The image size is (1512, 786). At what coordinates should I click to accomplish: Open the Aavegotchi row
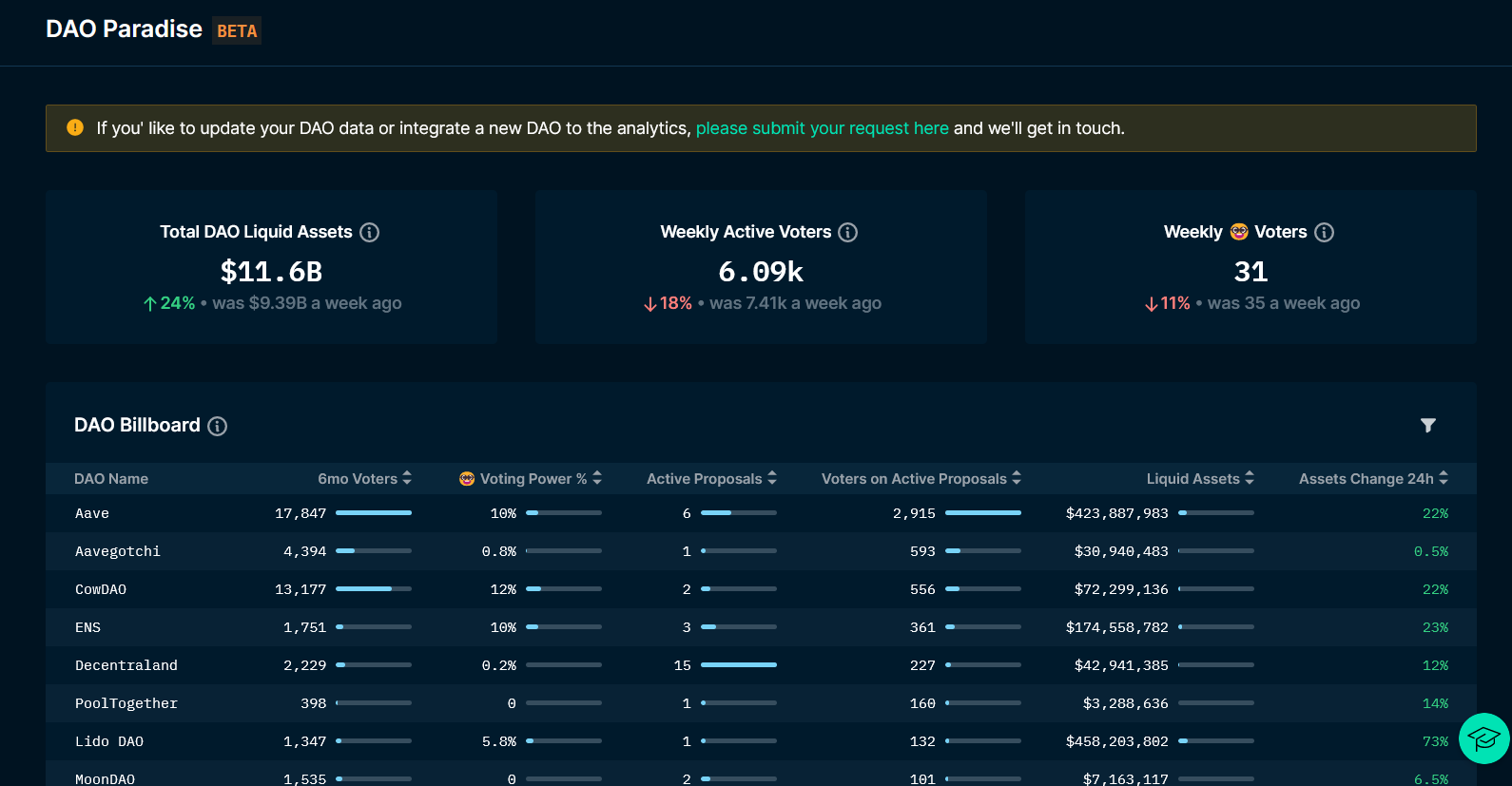[761, 551]
